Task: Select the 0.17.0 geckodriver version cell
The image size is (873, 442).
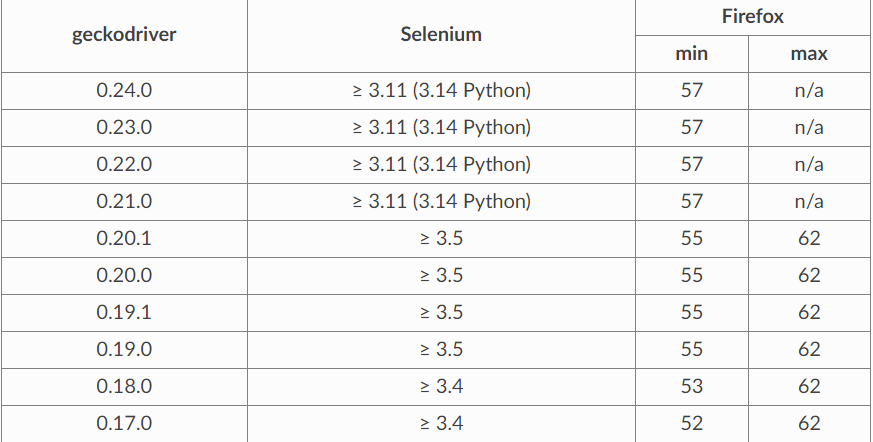Action: pos(124,423)
